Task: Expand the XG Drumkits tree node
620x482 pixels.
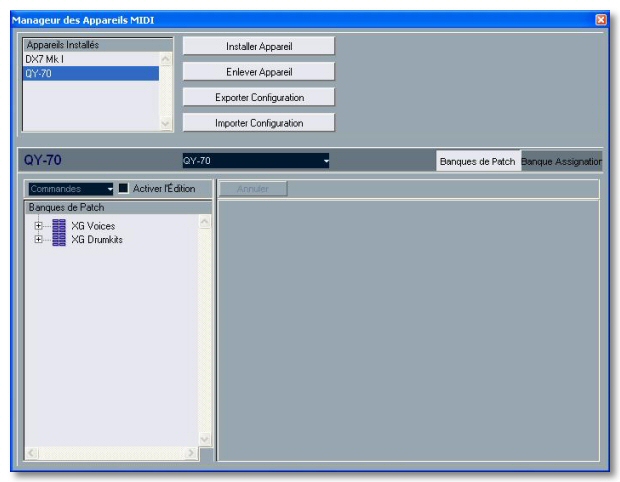Action: [x=38, y=239]
